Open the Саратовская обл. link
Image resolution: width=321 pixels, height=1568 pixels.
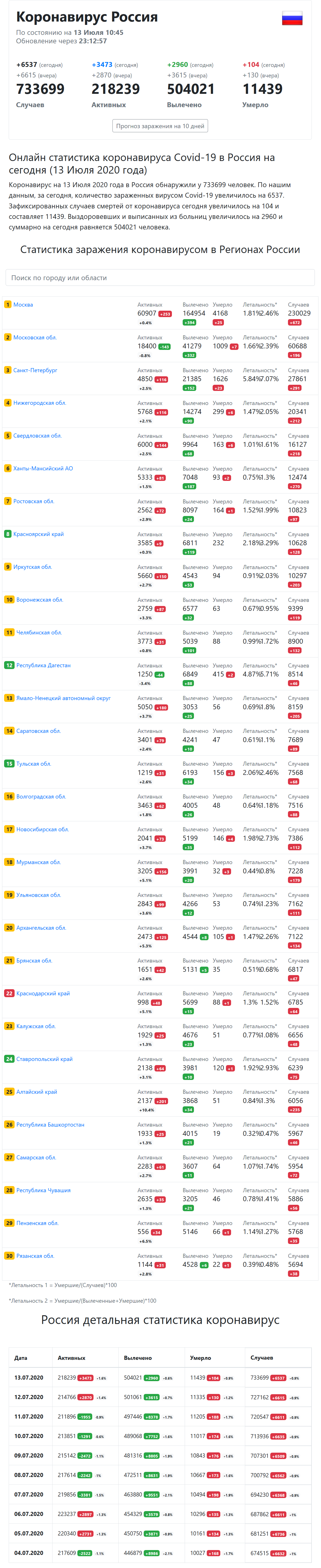pyautogui.click(x=38, y=731)
